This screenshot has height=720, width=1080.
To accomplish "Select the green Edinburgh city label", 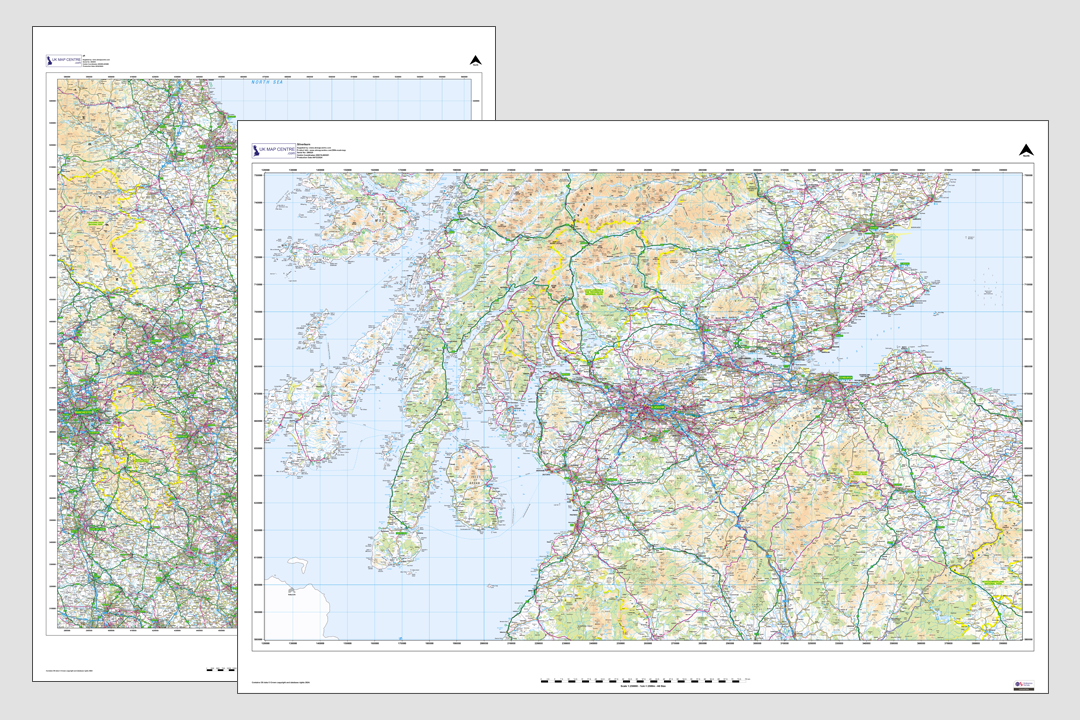I will [845, 378].
